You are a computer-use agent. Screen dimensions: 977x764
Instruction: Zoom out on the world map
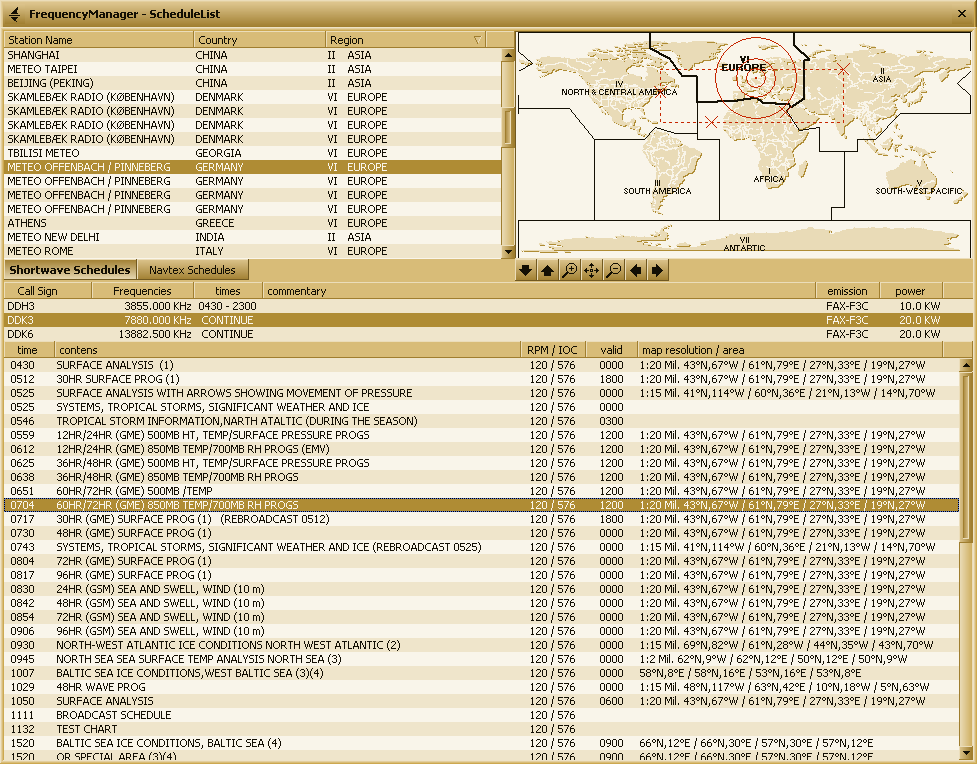613,270
